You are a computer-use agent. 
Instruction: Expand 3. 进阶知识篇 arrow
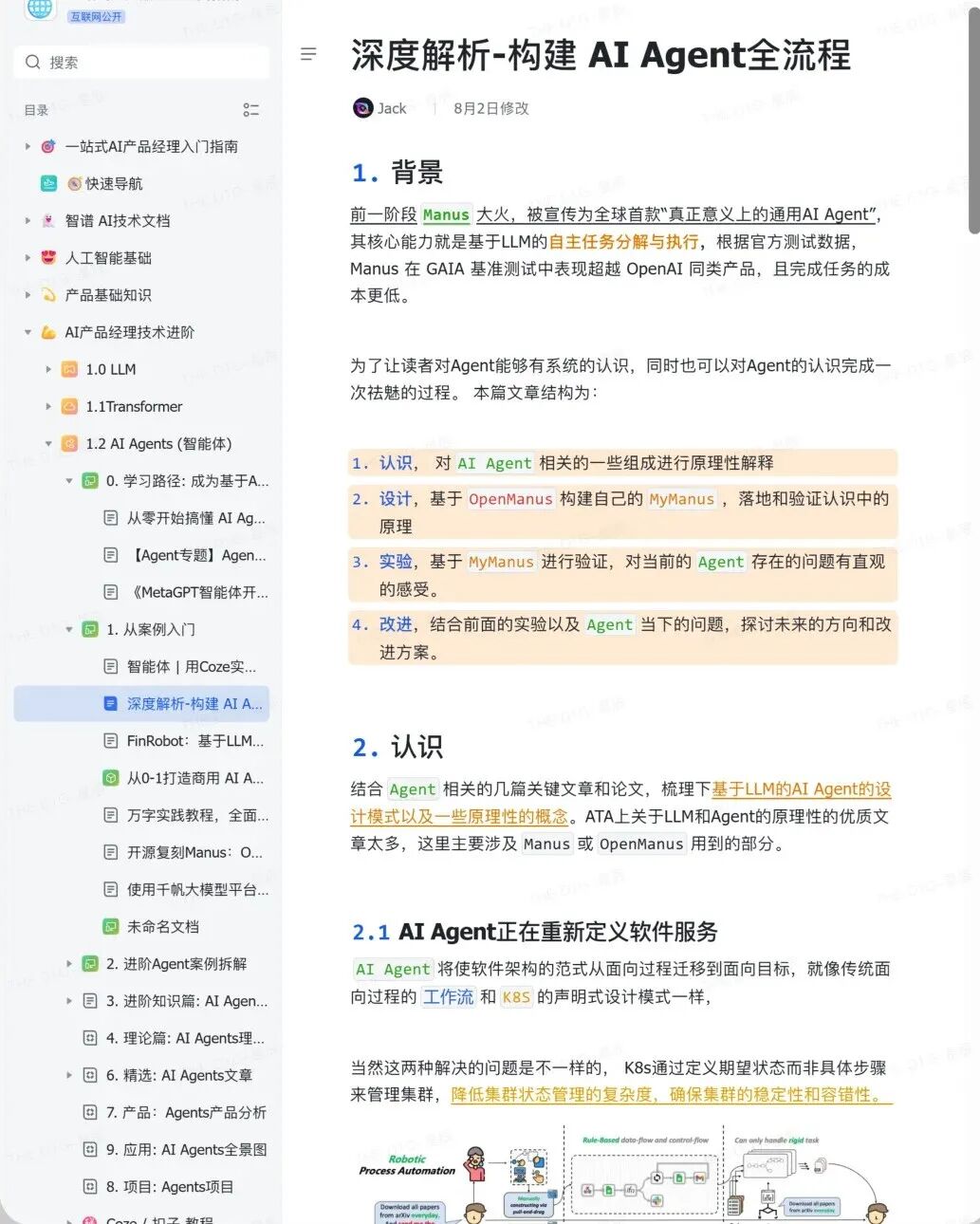click(x=69, y=1000)
